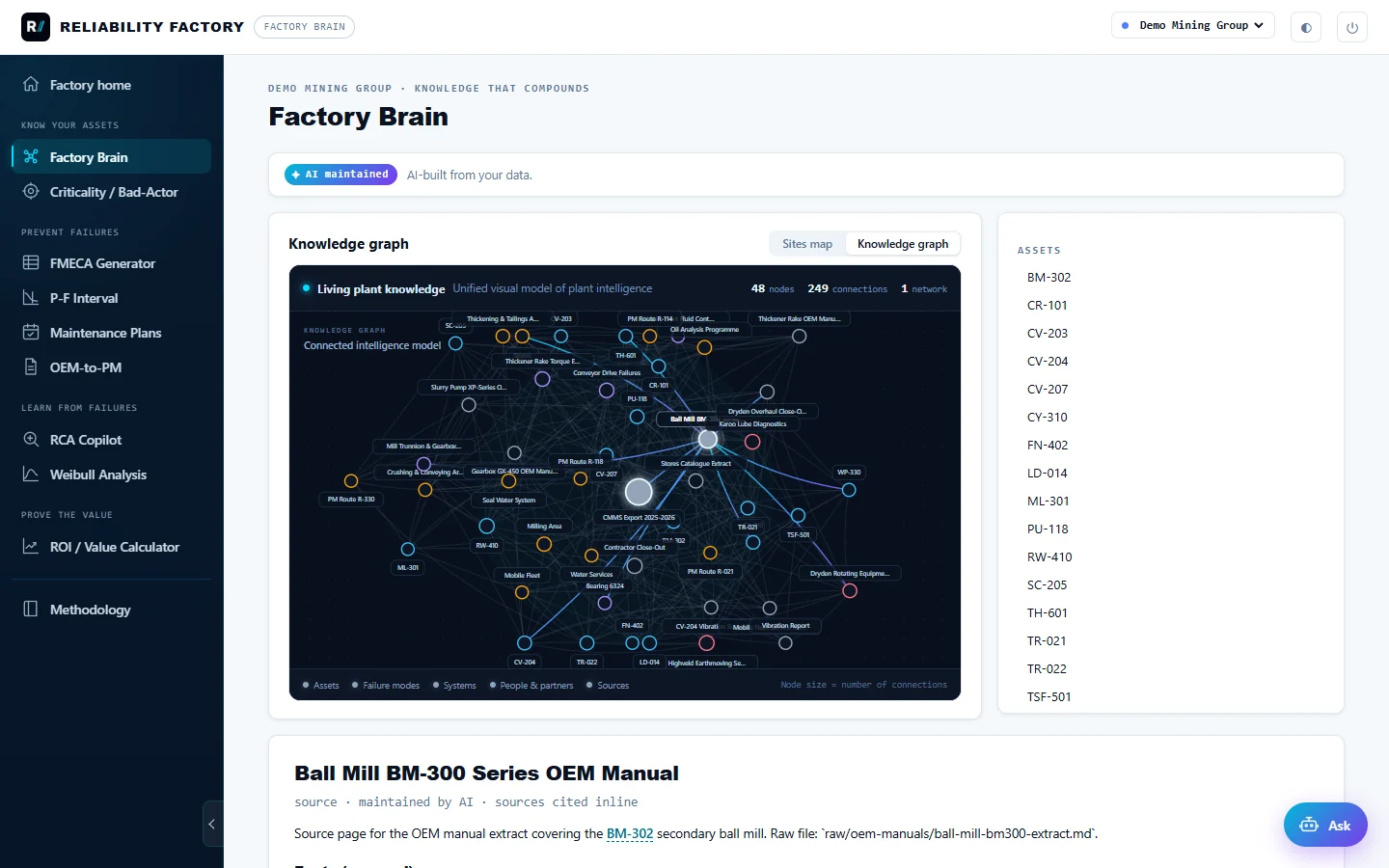
Task: Click the PM Route R-330 graph label
Action: click(351, 500)
